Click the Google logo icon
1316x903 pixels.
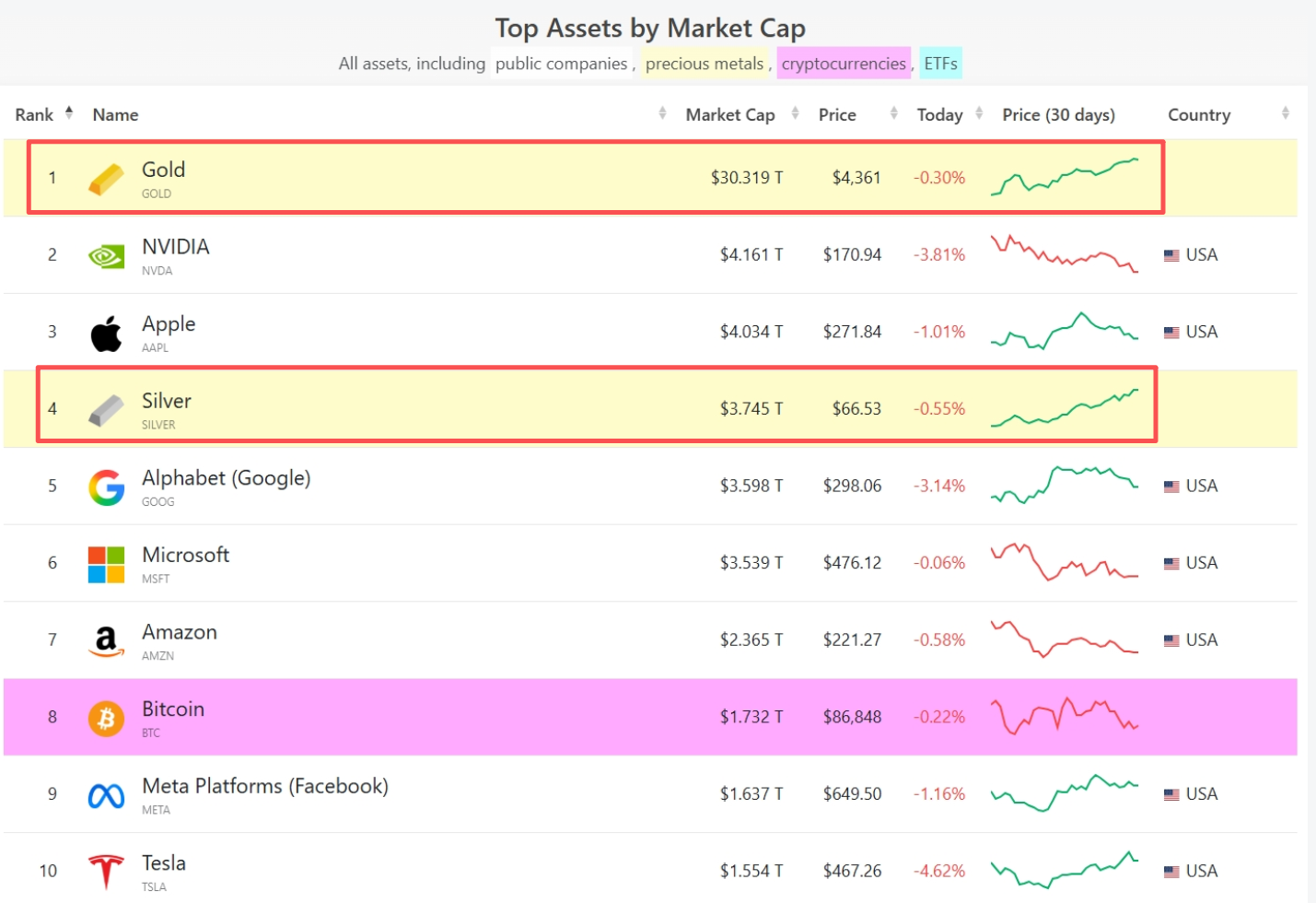tap(106, 487)
